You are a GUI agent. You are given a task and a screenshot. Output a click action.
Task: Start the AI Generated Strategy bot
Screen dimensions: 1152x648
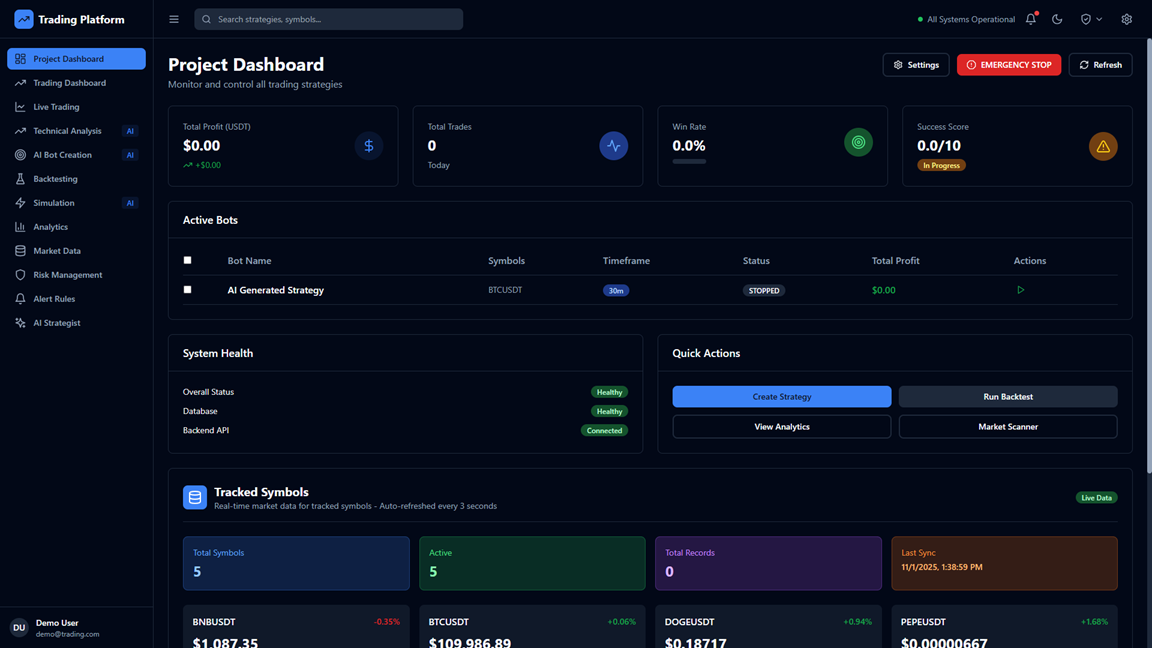click(x=1020, y=290)
